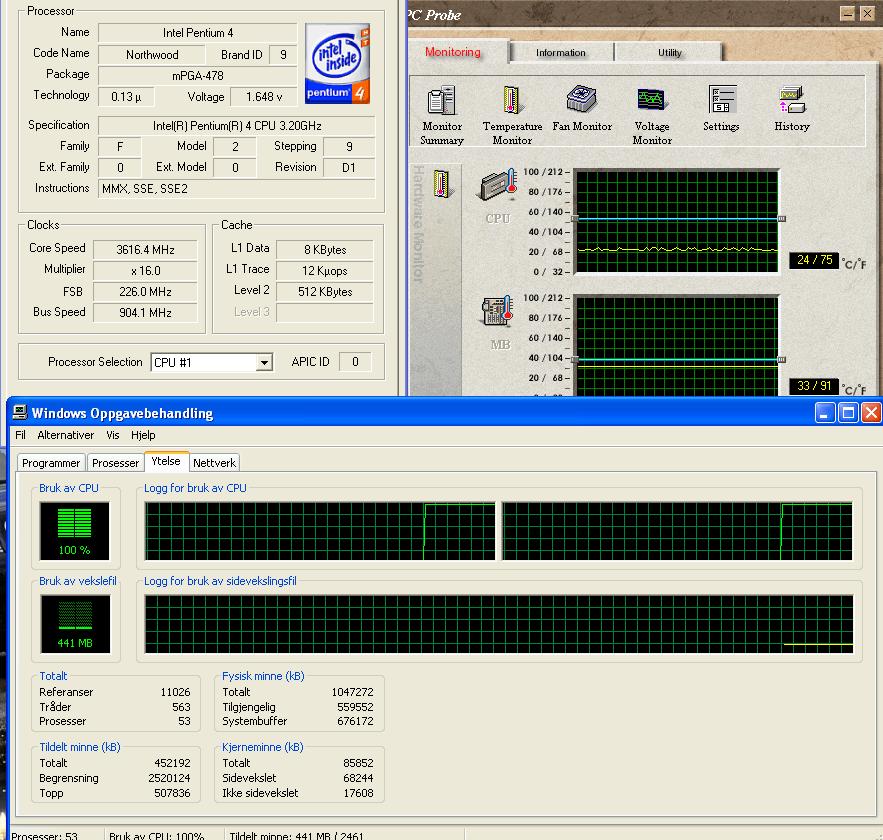Screen dimensions: 883x840
Task: Click the Brand ID 9 field
Action: [283, 55]
